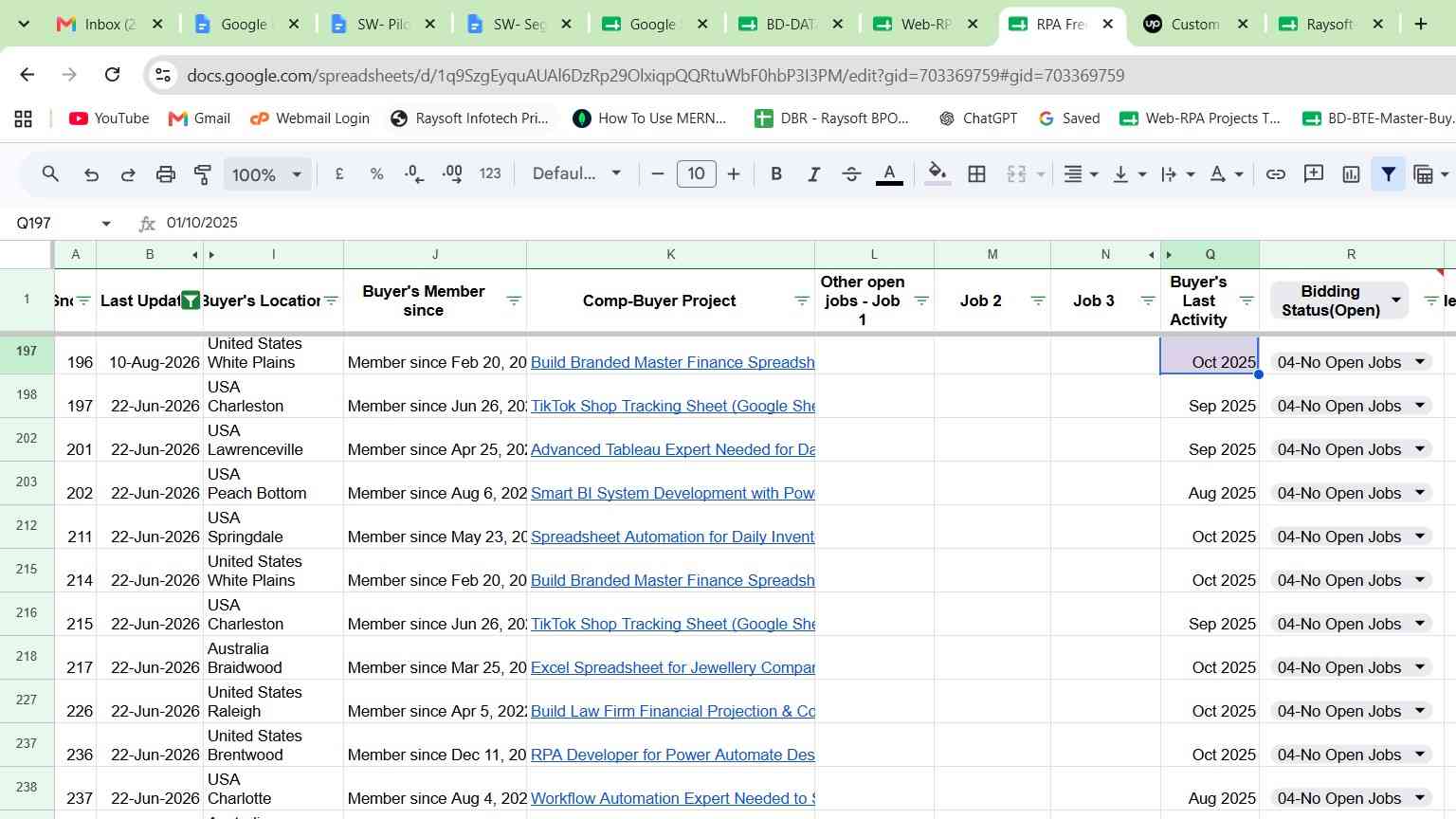Open RPA Developer for Power Automate link
The image size is (1456, 819).
pyautogui.click(x=672, y=755)
